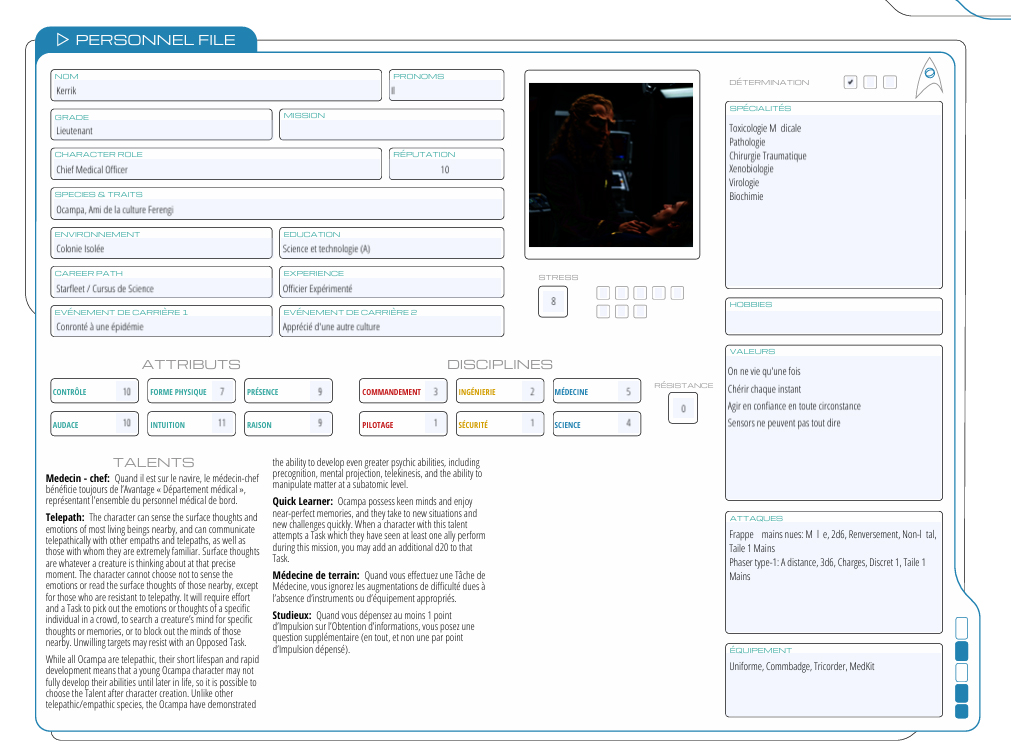
Task: Click the Studieux talent heading
Action: [x=292, y=616]
